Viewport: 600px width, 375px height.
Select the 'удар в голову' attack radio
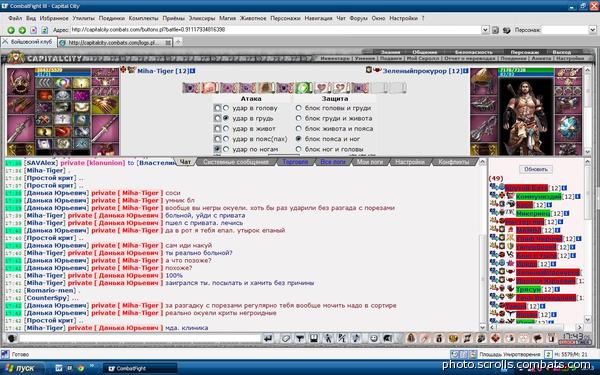(226, 108)
